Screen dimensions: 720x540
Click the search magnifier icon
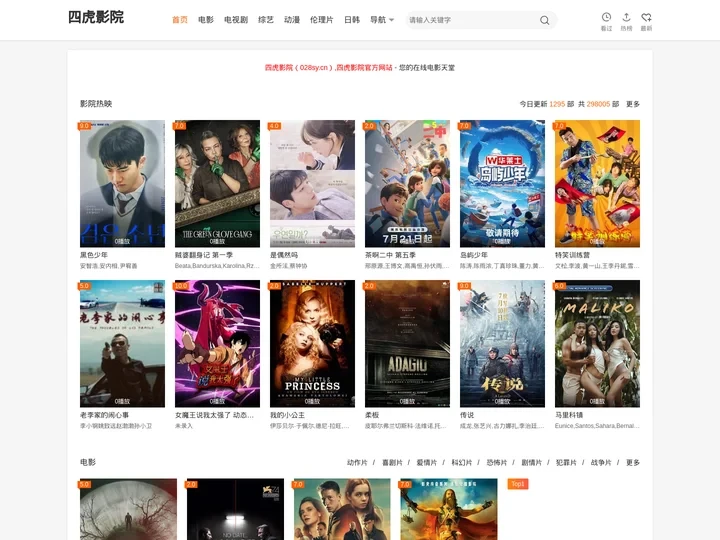pos(544,20)
